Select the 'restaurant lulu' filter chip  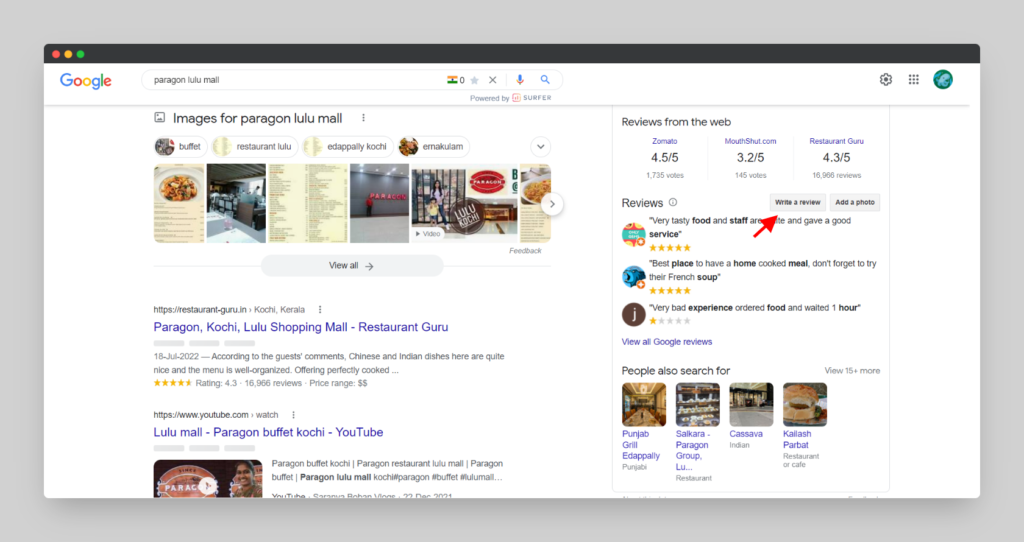(x=255, y=146)
